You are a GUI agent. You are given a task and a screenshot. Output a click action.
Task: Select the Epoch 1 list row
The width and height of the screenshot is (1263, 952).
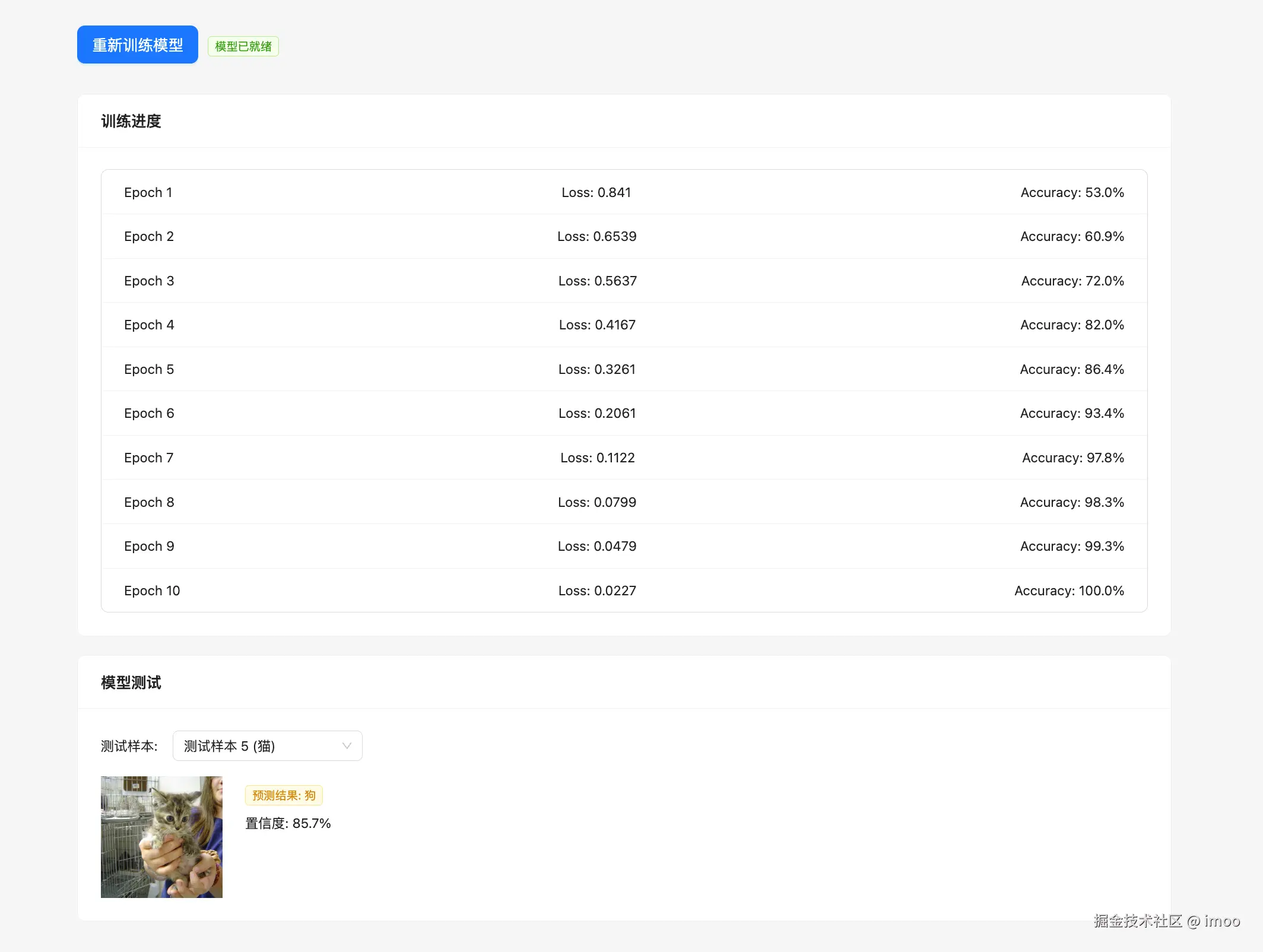(623, 192)
